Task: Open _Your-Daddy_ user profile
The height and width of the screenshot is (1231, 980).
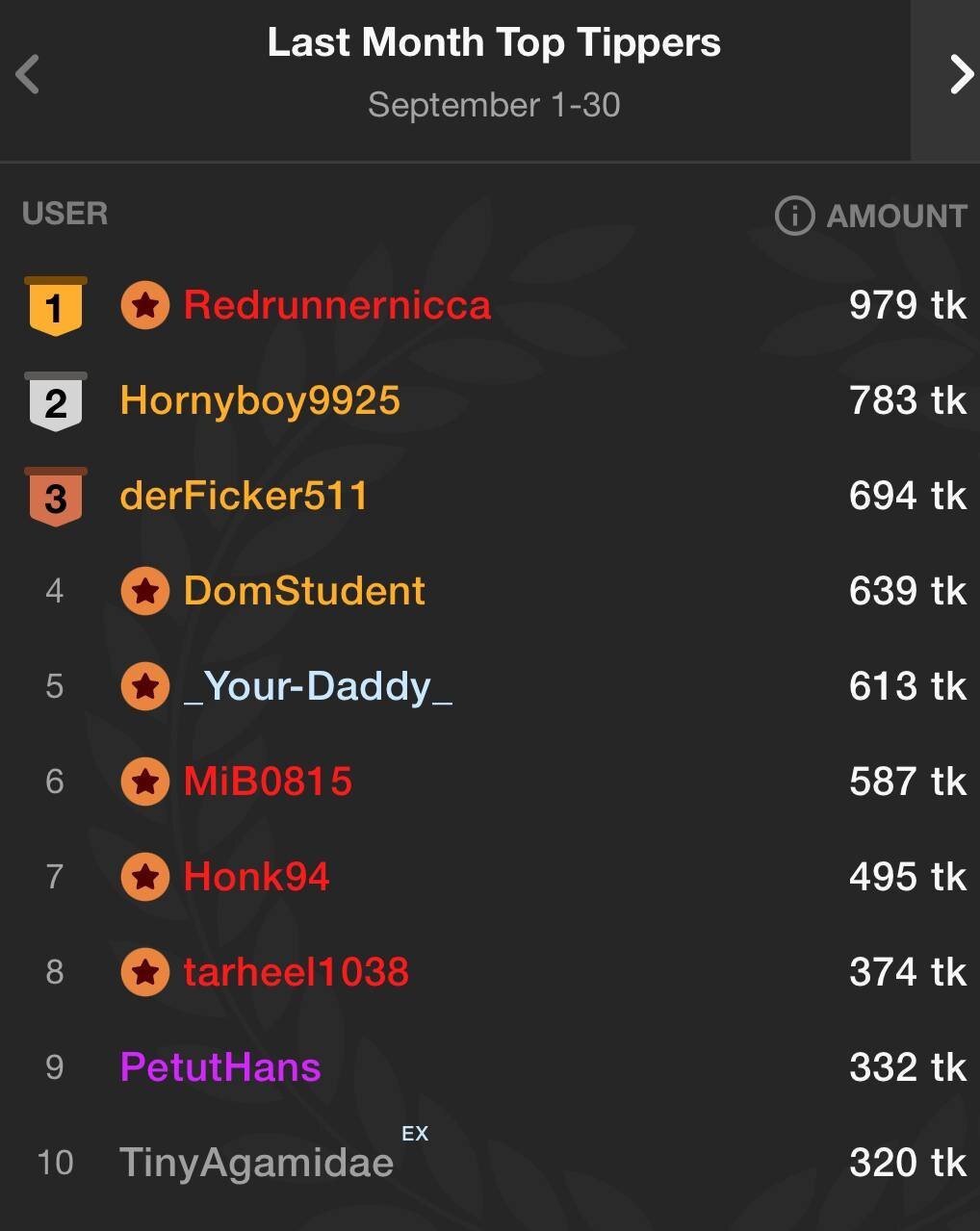Action: [318, 687]
